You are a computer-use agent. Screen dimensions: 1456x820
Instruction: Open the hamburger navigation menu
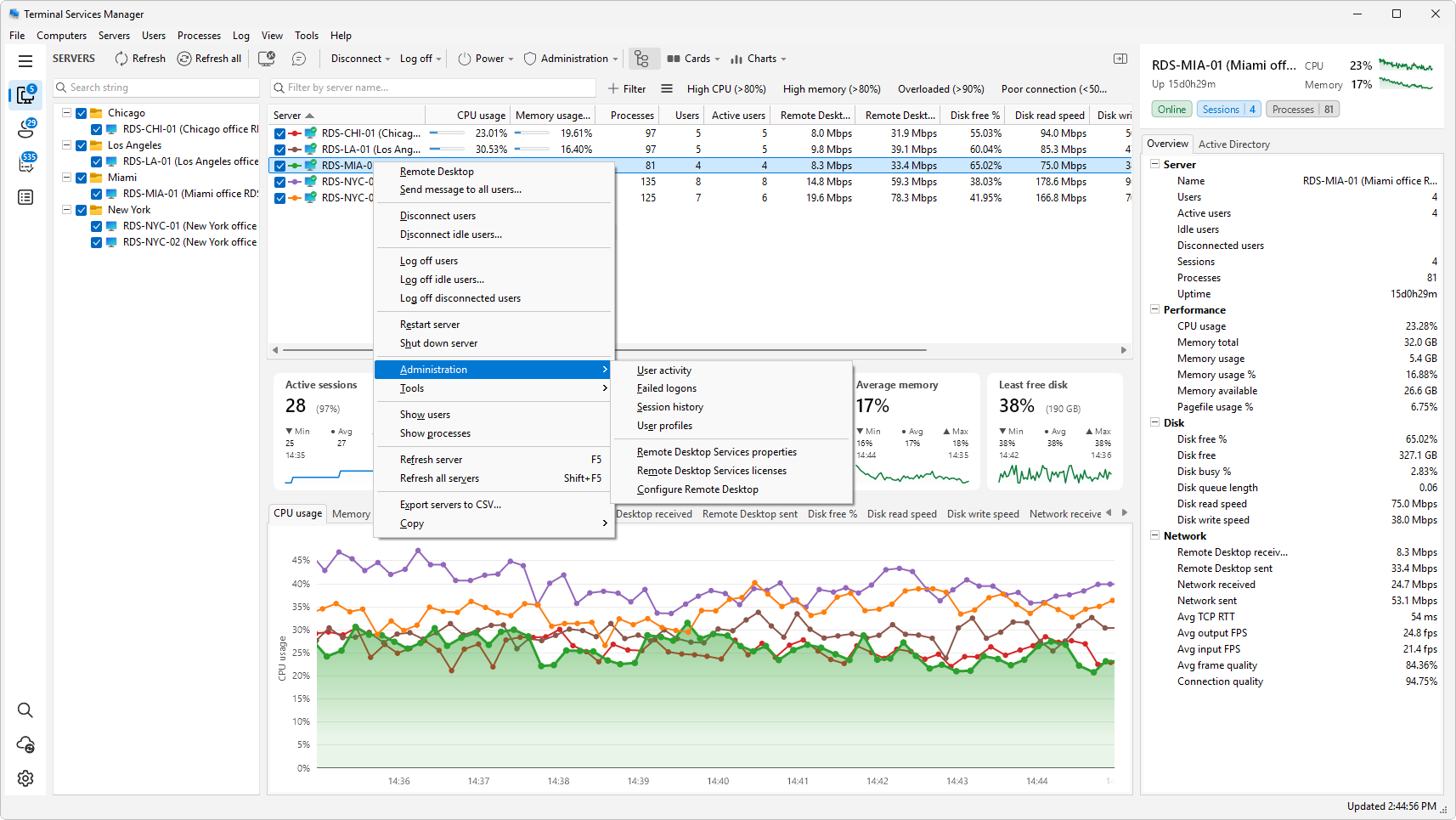pos(25,61)
